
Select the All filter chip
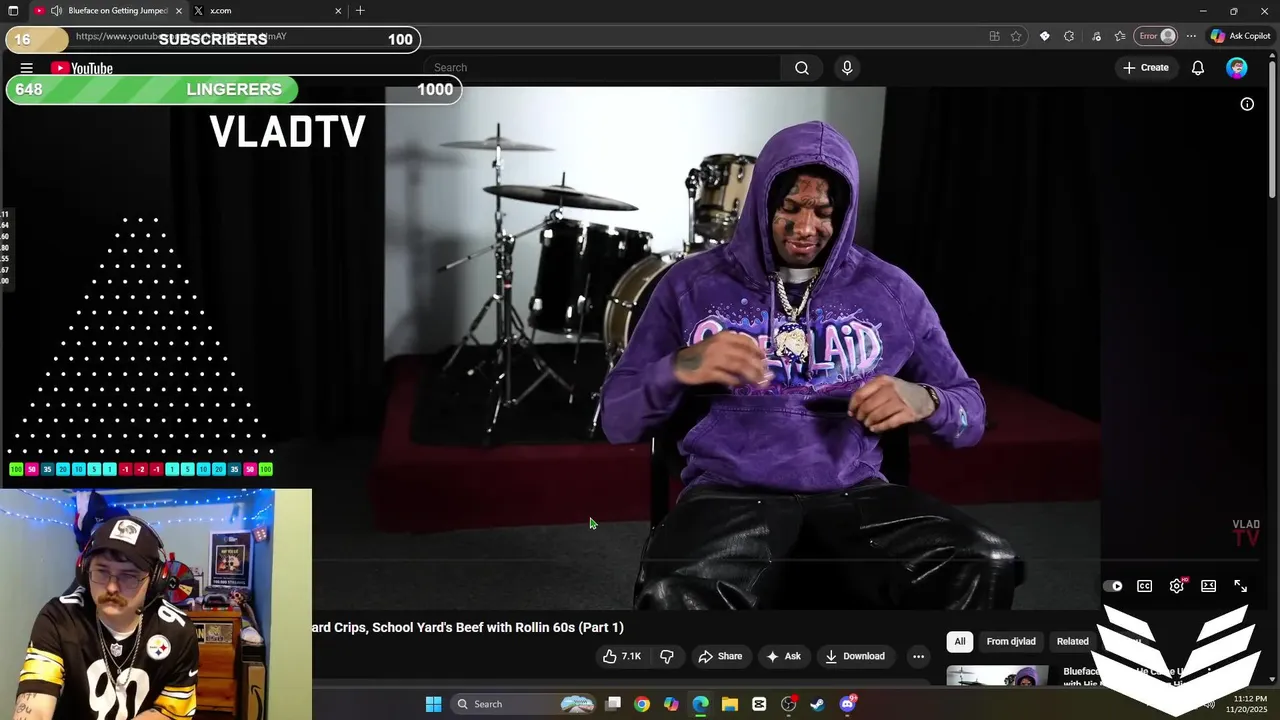pos(960,641)
